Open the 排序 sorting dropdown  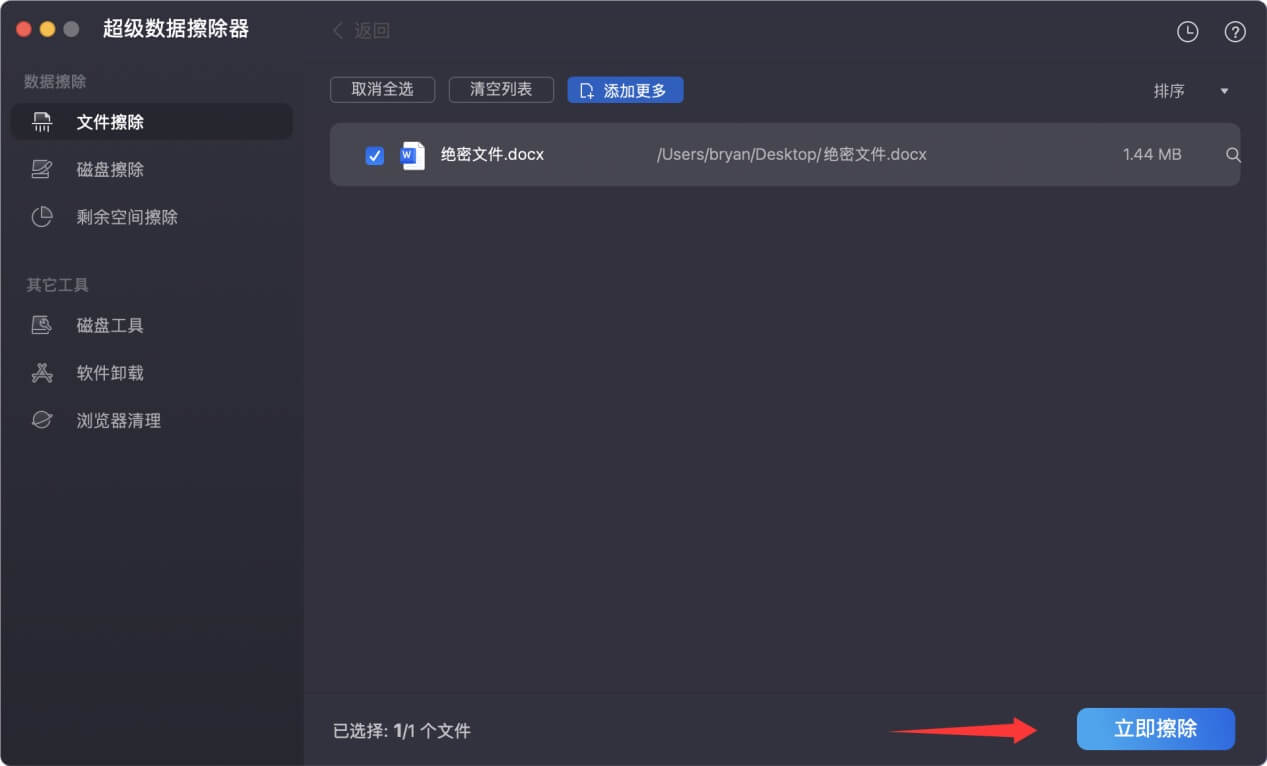point(1170,90)
